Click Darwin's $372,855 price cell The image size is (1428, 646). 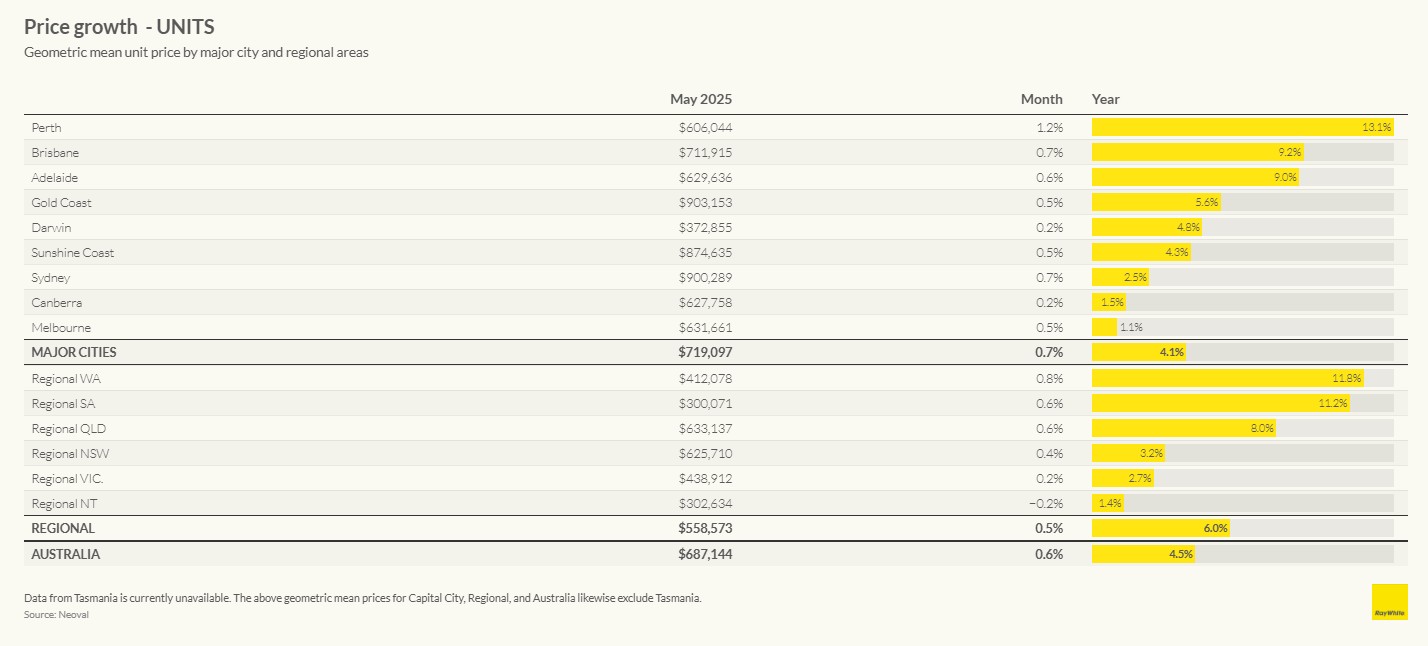705,228
